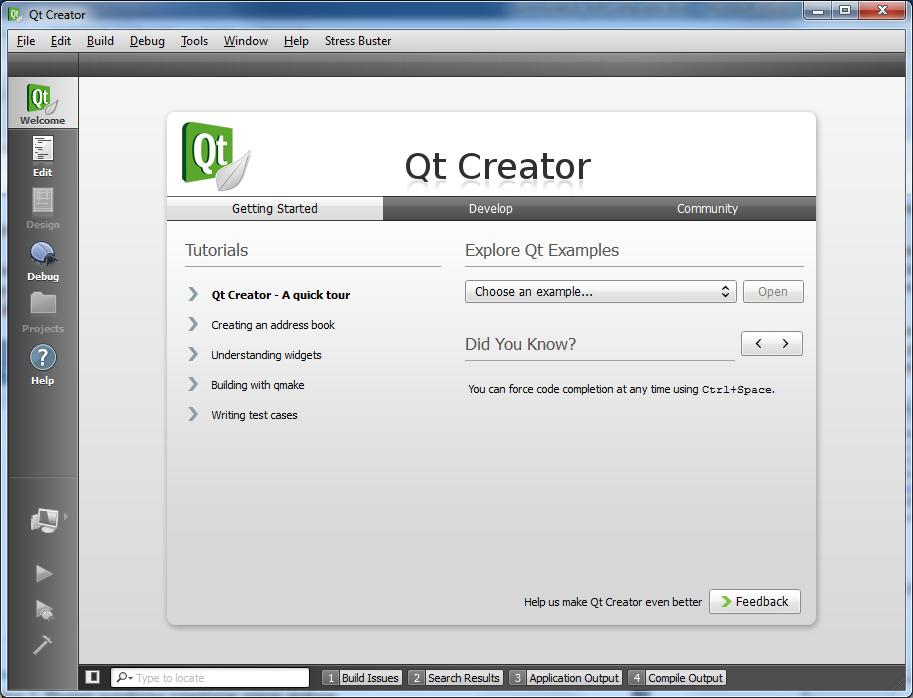Maximize the Qt Creator window
This screenshot has width=913, height=698.
845,10
